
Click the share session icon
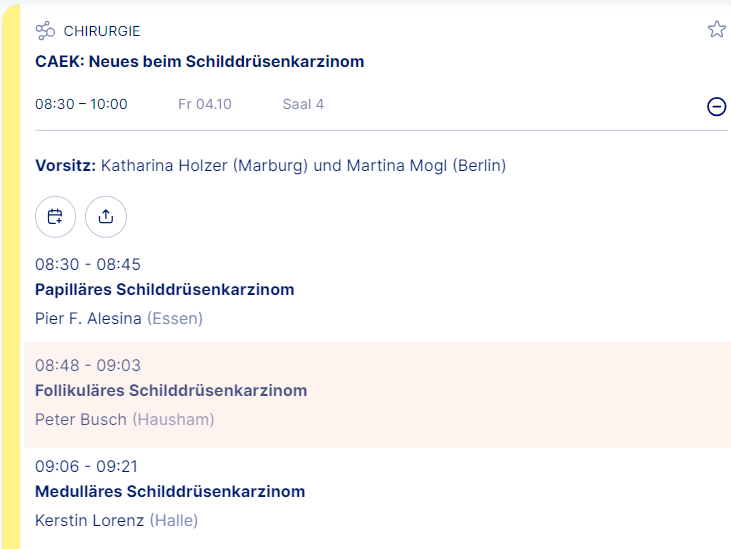pos(106,217)
